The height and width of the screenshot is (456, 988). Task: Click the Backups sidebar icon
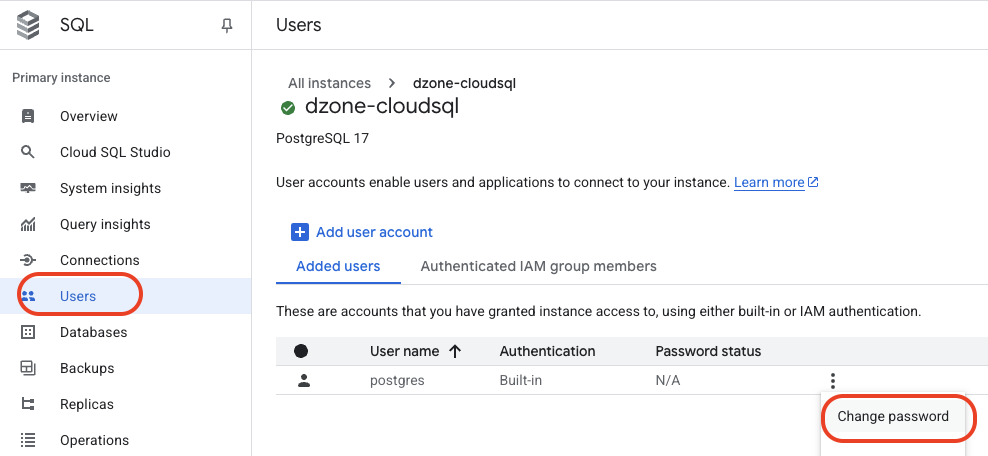tap(28, 368)
